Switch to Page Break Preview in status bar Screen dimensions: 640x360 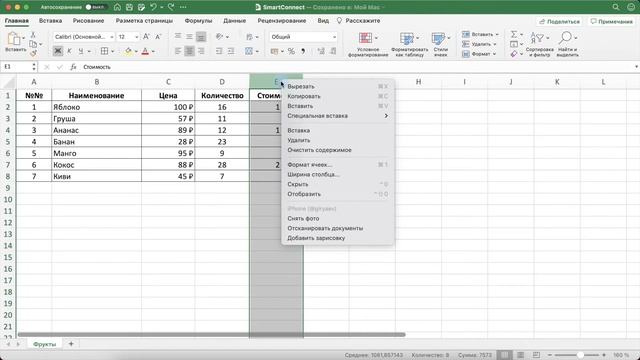click(x=536, y=355)
